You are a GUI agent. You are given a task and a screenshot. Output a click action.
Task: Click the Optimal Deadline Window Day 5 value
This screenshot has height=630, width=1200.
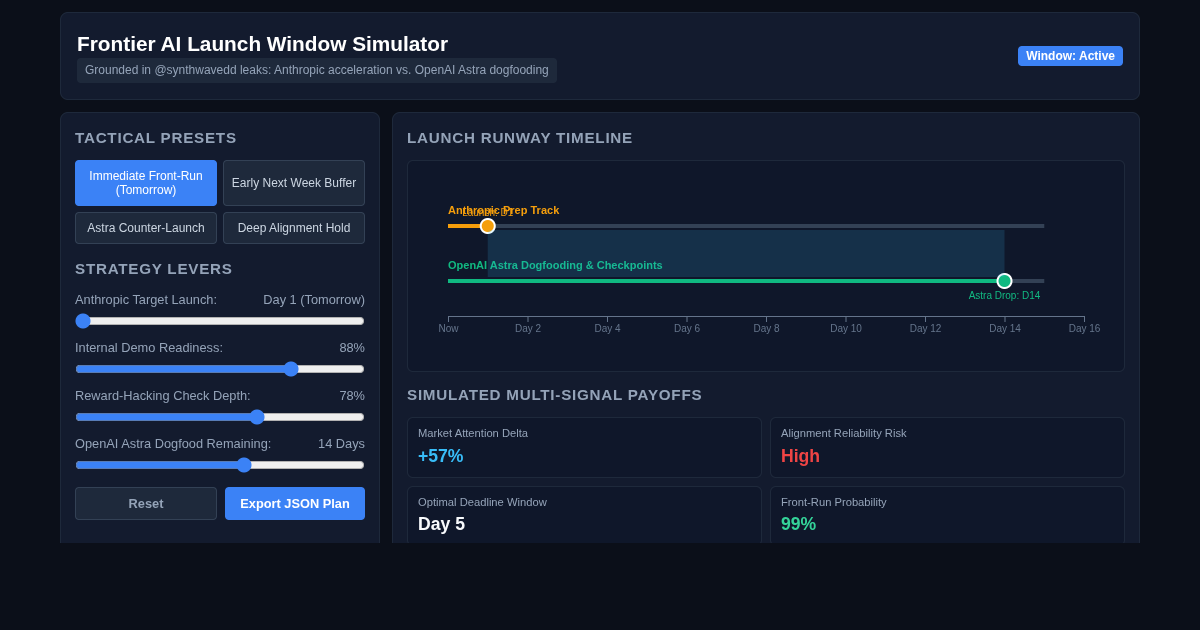pos(441,524)
